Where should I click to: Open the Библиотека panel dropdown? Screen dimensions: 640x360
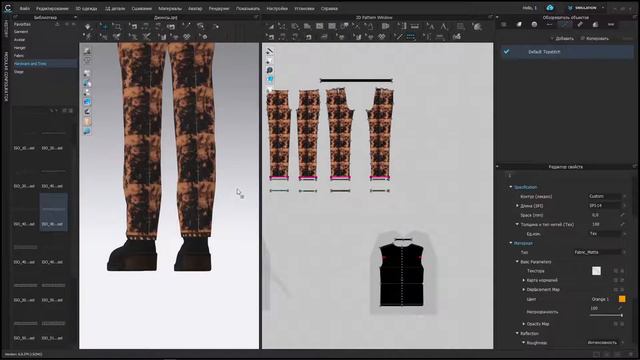pos(75,18)
